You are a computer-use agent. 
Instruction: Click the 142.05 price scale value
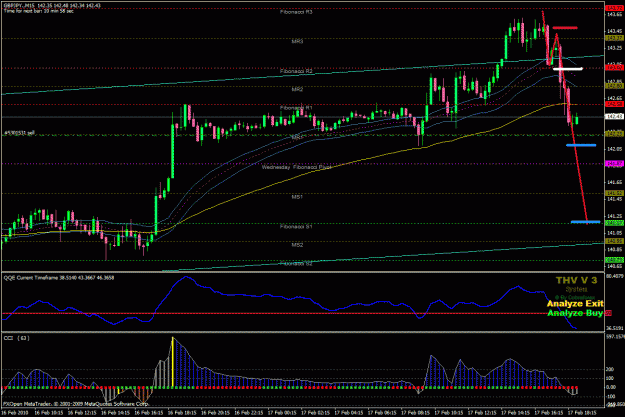(x=615, y=149)
